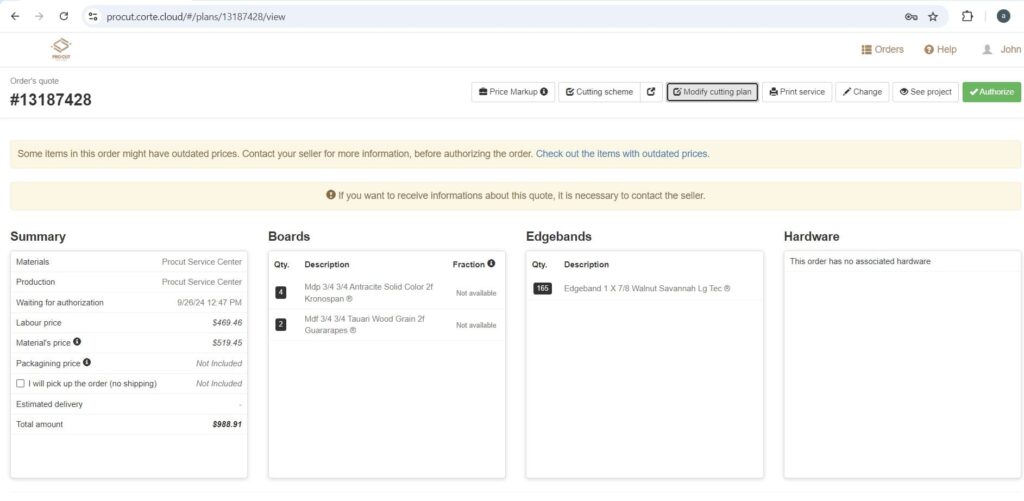Click the Procut logo in the header

61,48
